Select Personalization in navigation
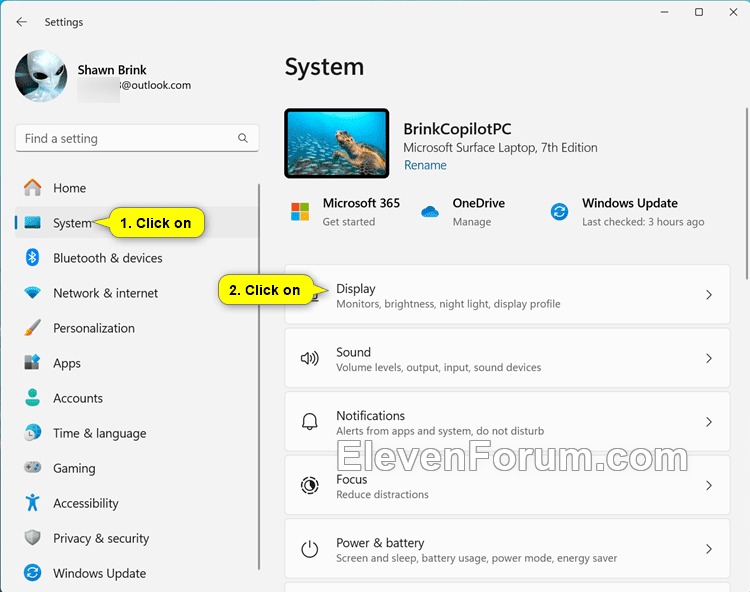Viewport: 750px width, 592px height. pos(94,328)
